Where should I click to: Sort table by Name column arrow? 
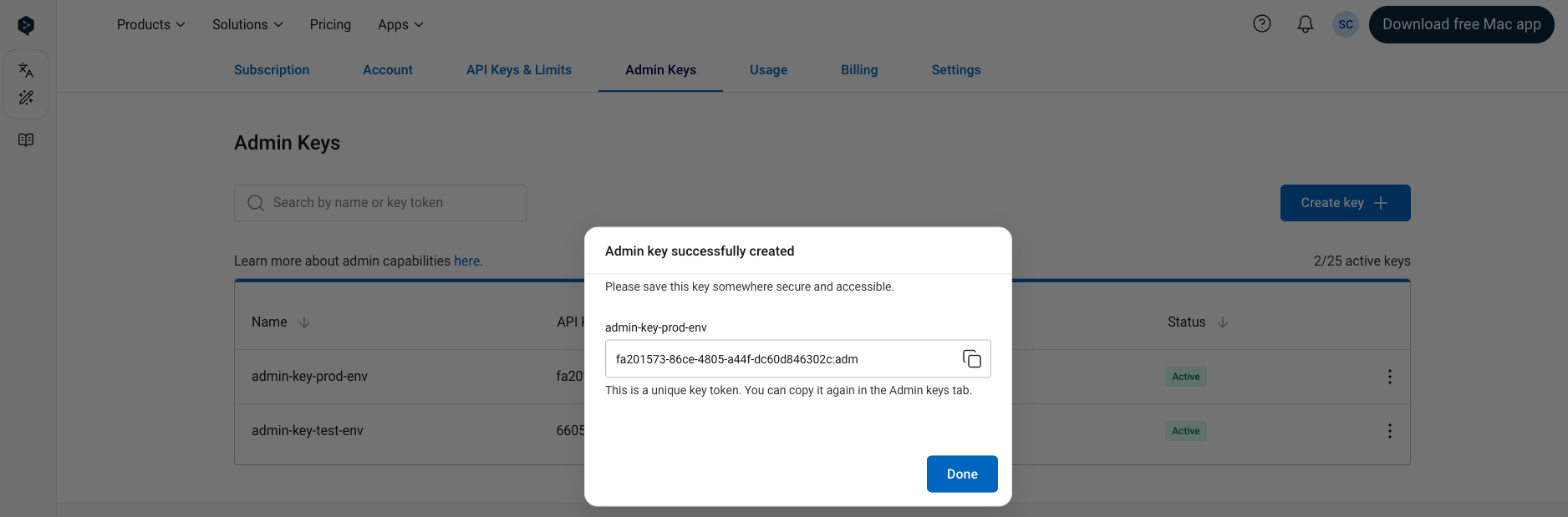coord(304,322)
